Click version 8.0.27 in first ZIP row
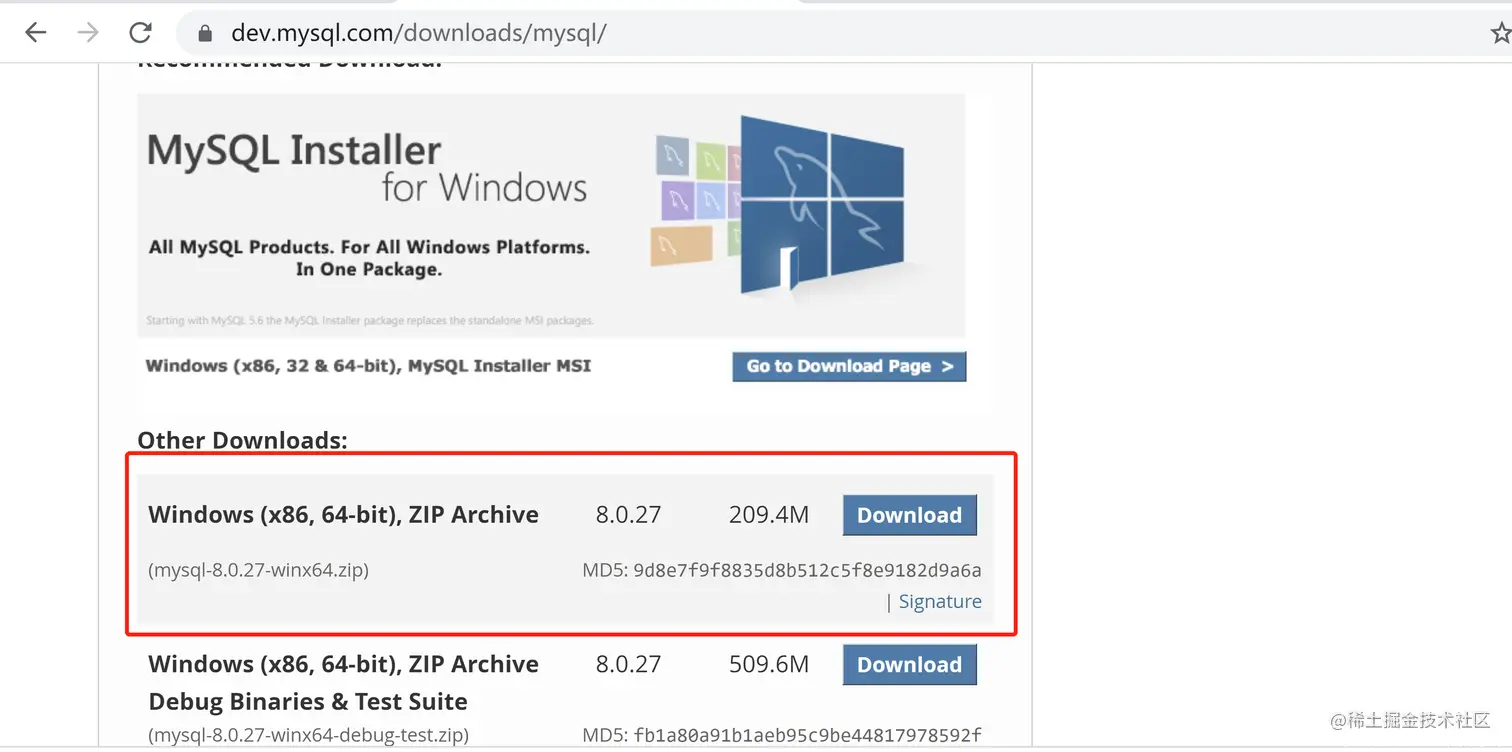Image resolution: width=1512 pixels, height=752 pixels. pyautogui.click(x=628, y=515)
